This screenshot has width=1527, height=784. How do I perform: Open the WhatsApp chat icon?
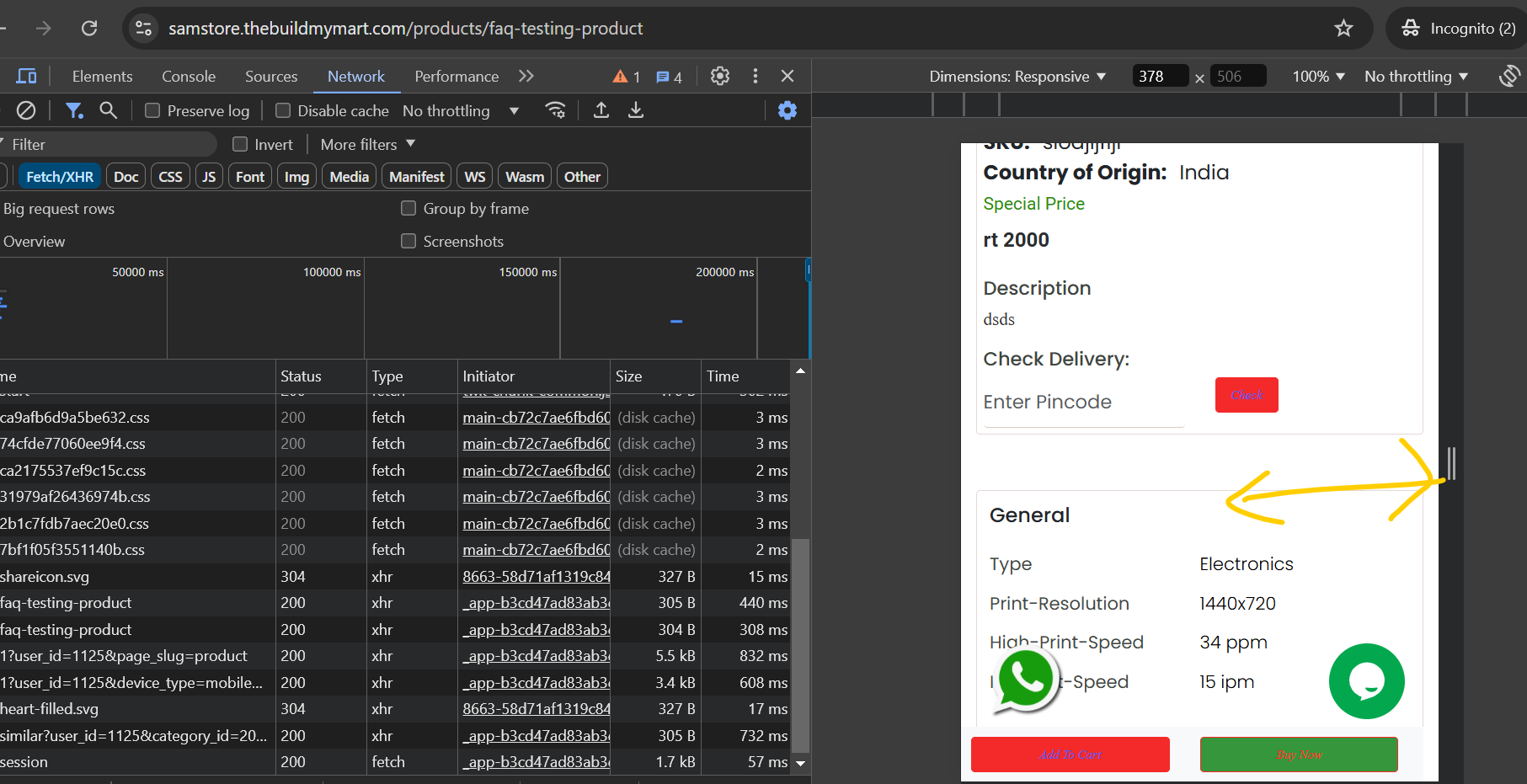1025,681
